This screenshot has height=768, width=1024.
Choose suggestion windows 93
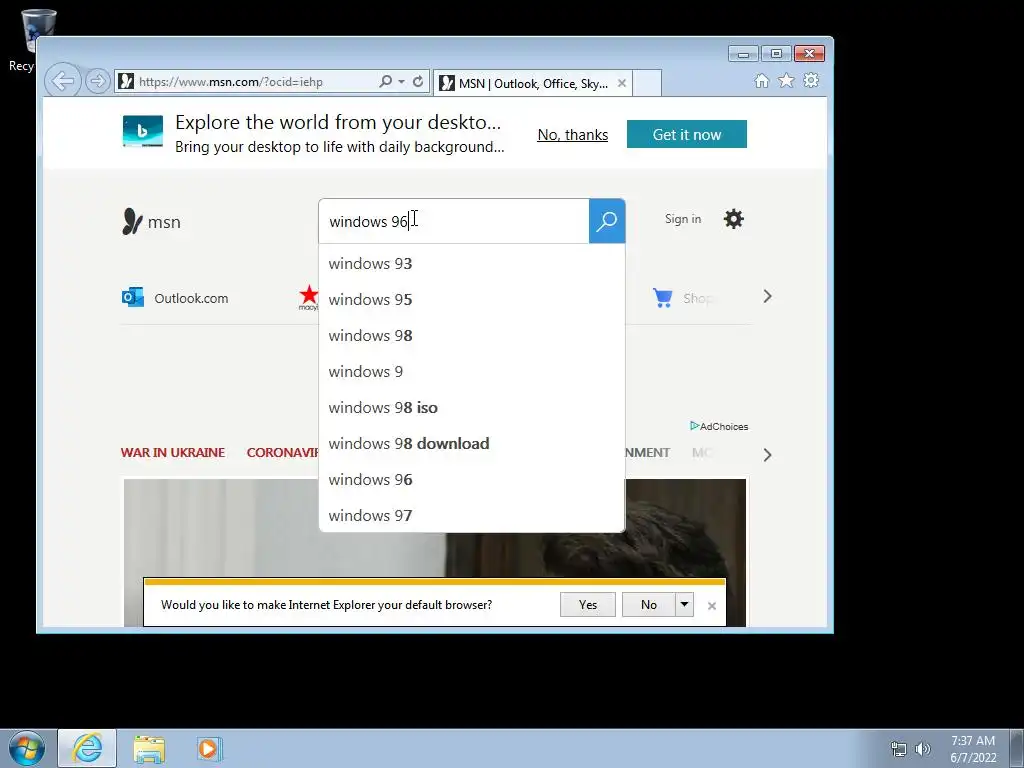coord(472,263)
